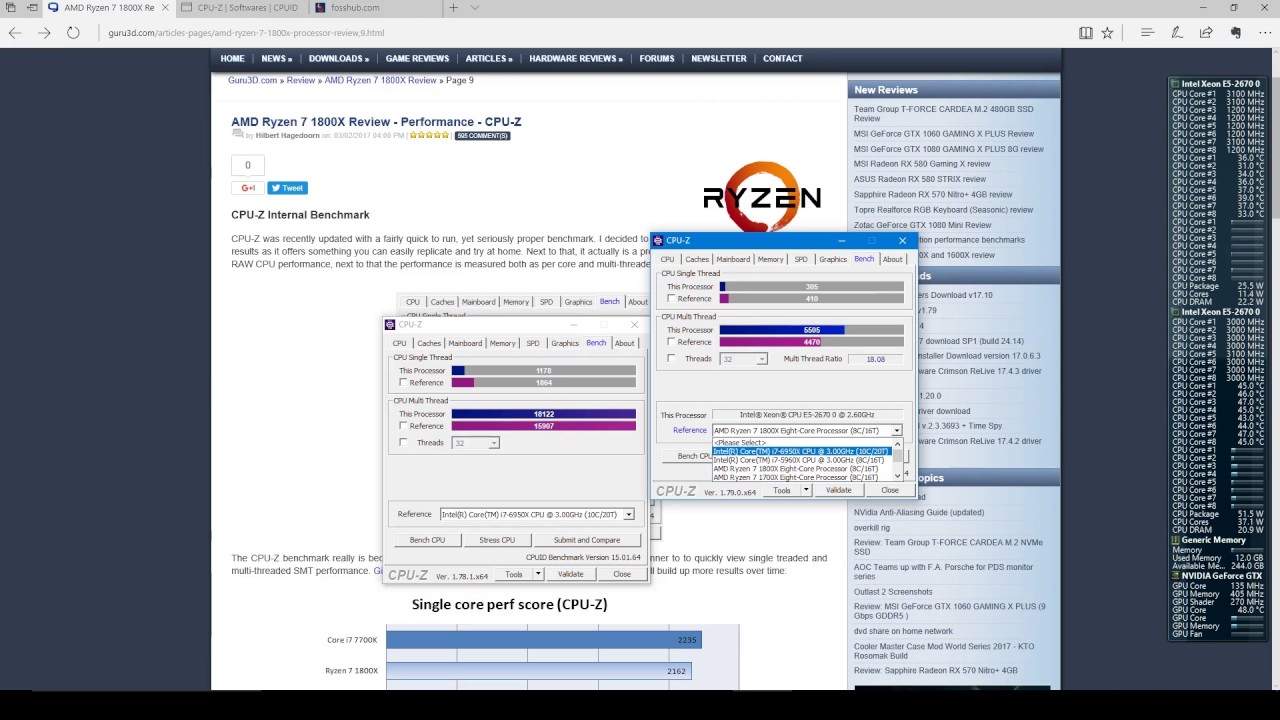Open the comments count badge
This screenshot has height=720, width=1280.
click(x=482, y=136)
